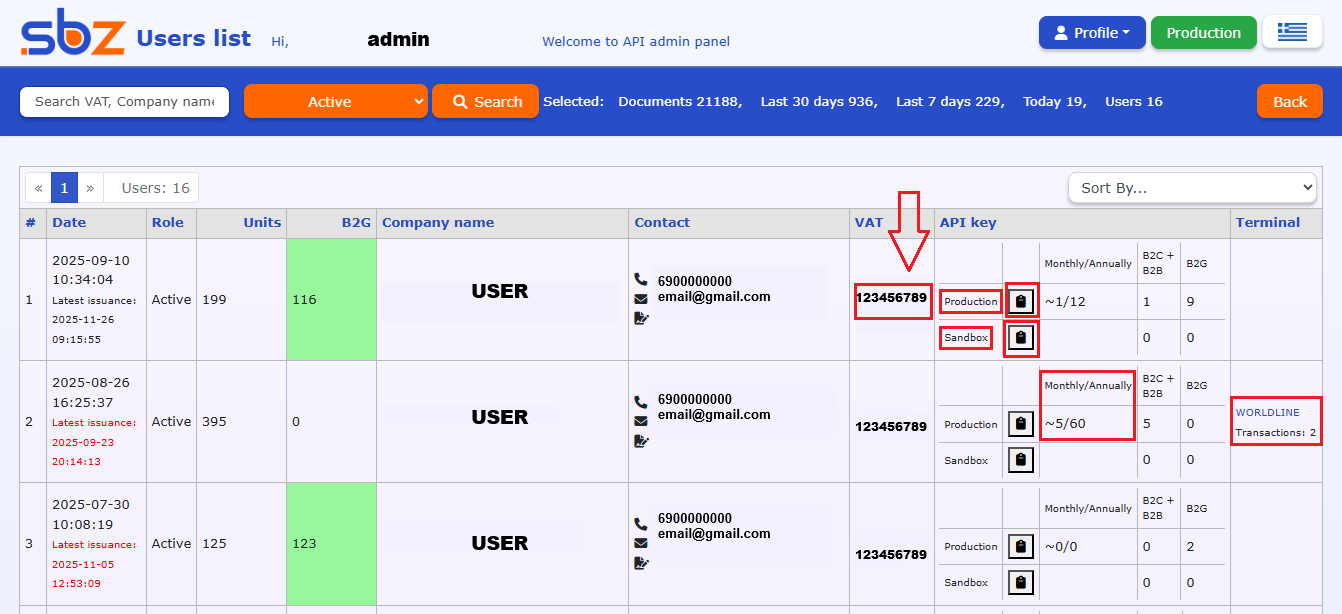Copy row 3's Sandbox API key

pyautogui.click(x=1020, y=582)
